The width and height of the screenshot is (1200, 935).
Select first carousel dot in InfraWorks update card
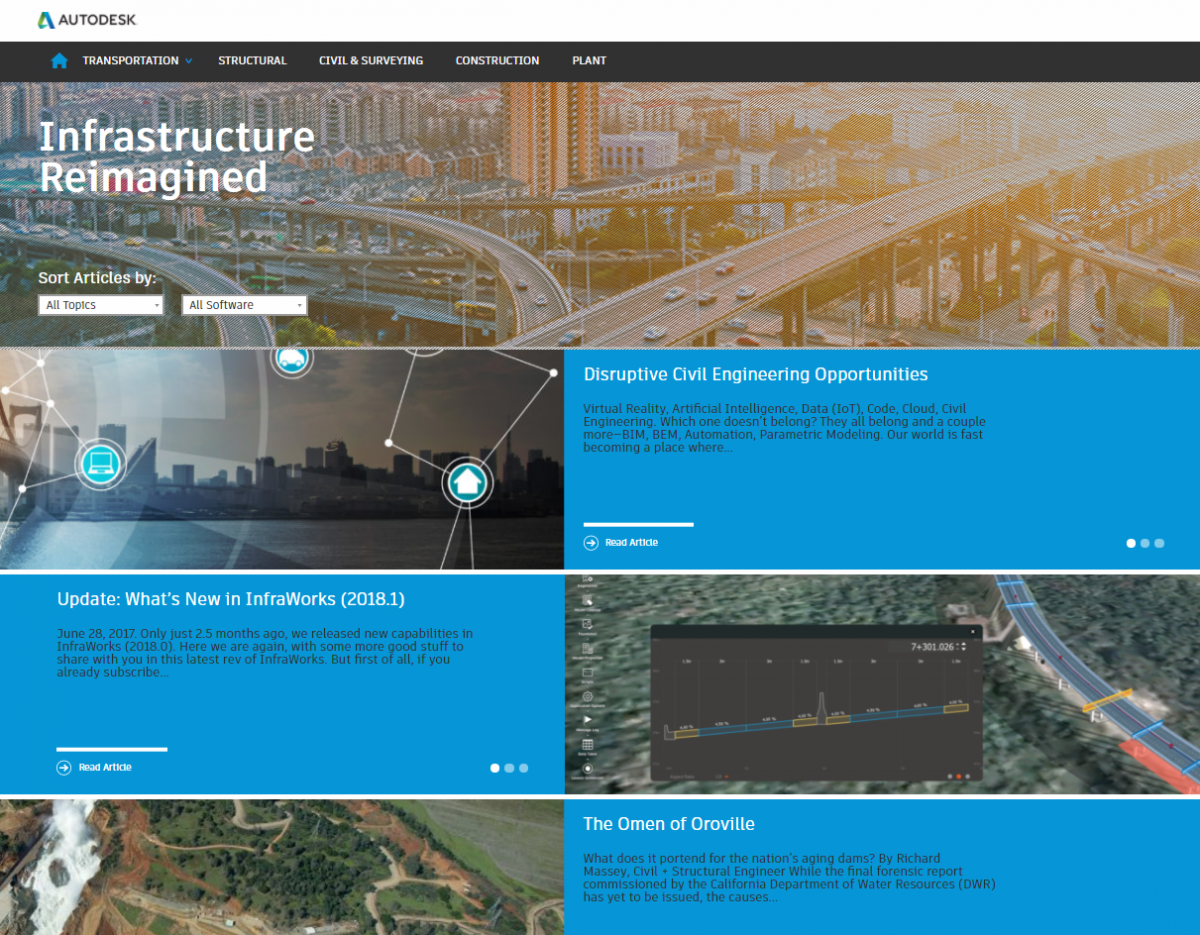coord(495,768)
